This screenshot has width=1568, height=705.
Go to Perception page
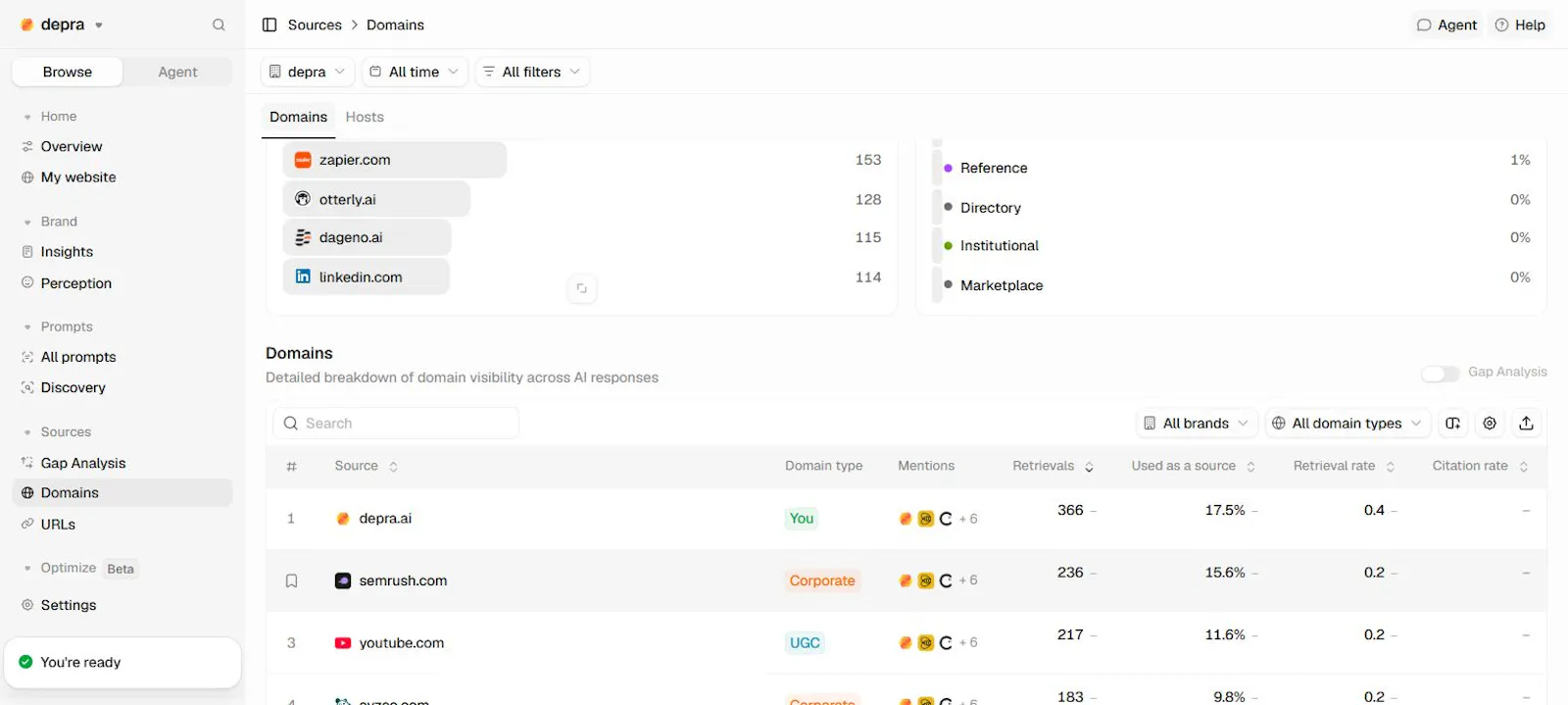[x=76, y=283]
